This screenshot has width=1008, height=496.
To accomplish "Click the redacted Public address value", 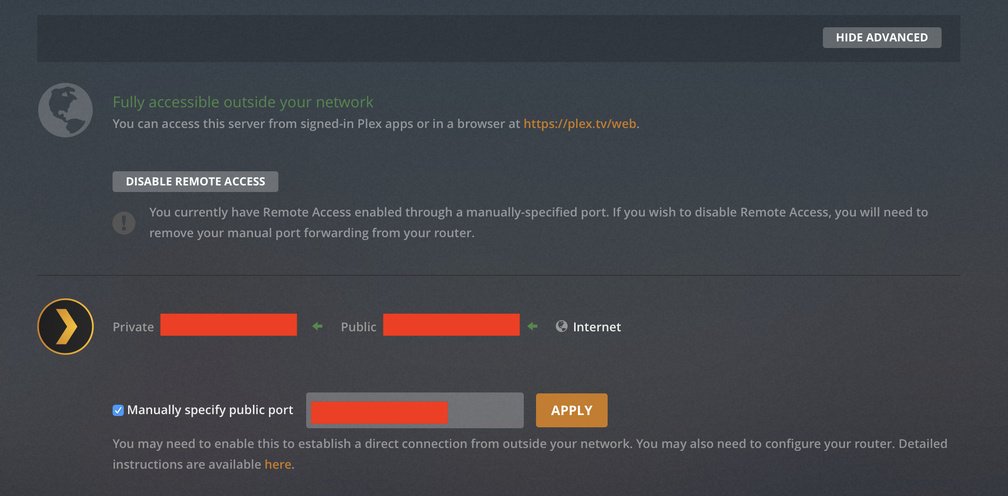I will point(451,325).
